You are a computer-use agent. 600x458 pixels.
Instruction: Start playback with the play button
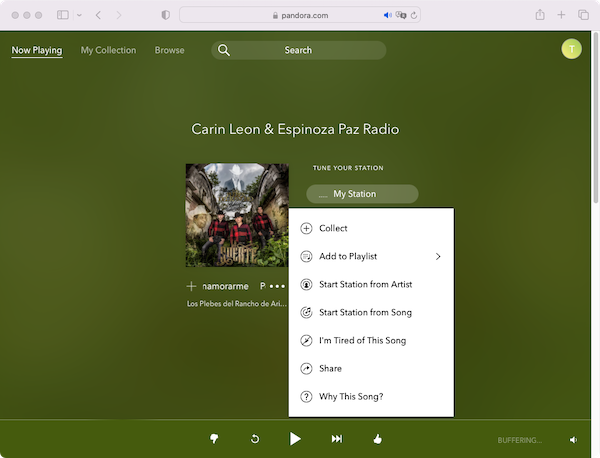click(295, 438)
